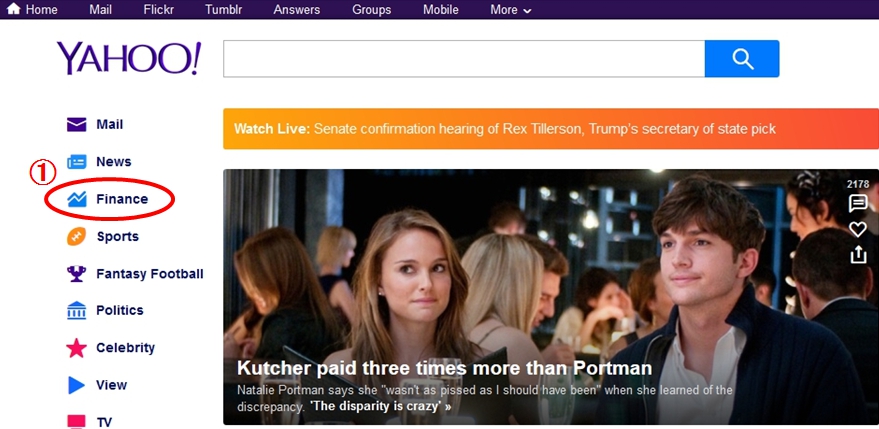879x429 pixels.
Task: Click the News newspaper icon
Action: point(76,162)
